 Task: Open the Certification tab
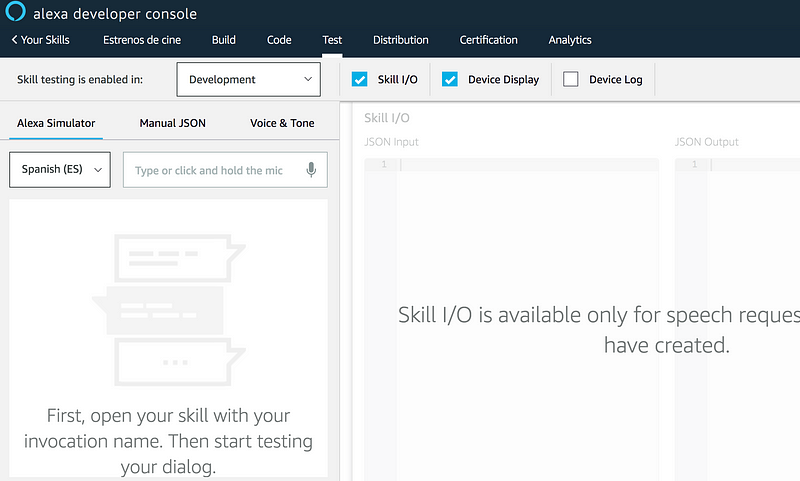(488, 40)
